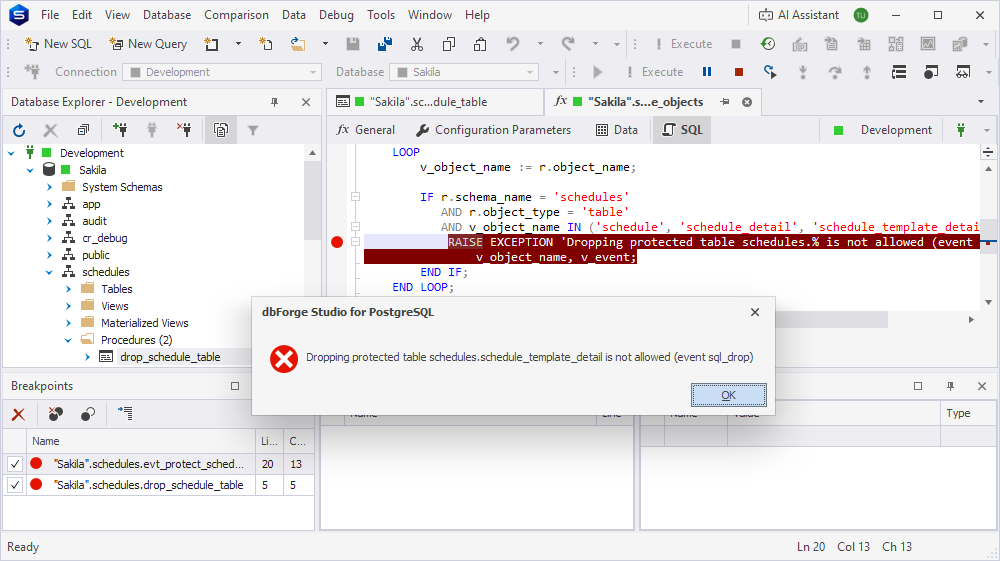This screenshot has width=1000, height=561.
Task: Click the Delete Connection plug with red X
Action: tap(184, 131)
